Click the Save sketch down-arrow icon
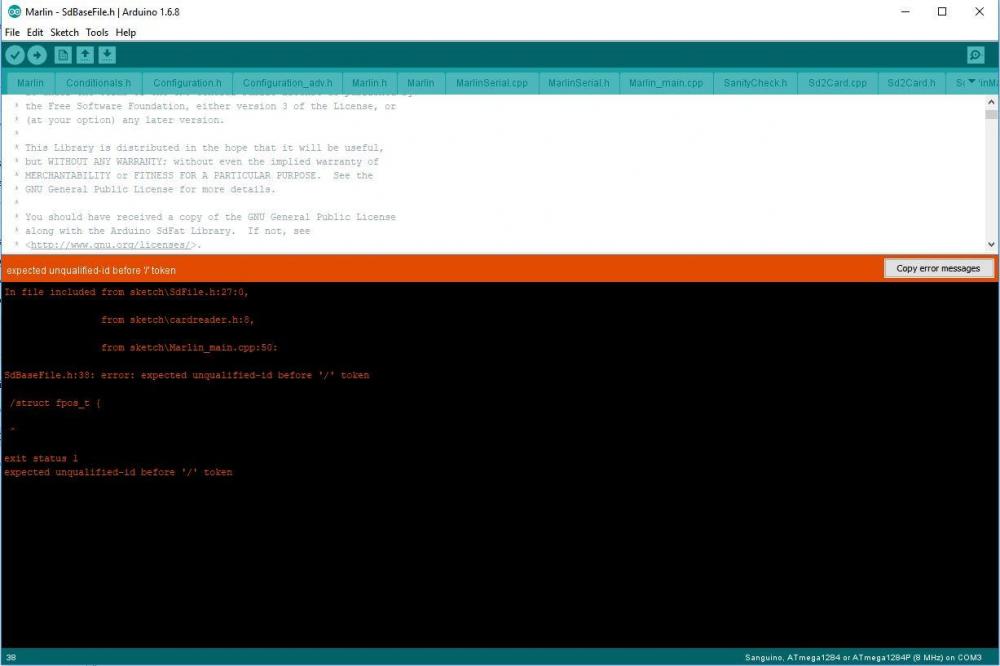 pyautogui.click(x=107, y=56)
